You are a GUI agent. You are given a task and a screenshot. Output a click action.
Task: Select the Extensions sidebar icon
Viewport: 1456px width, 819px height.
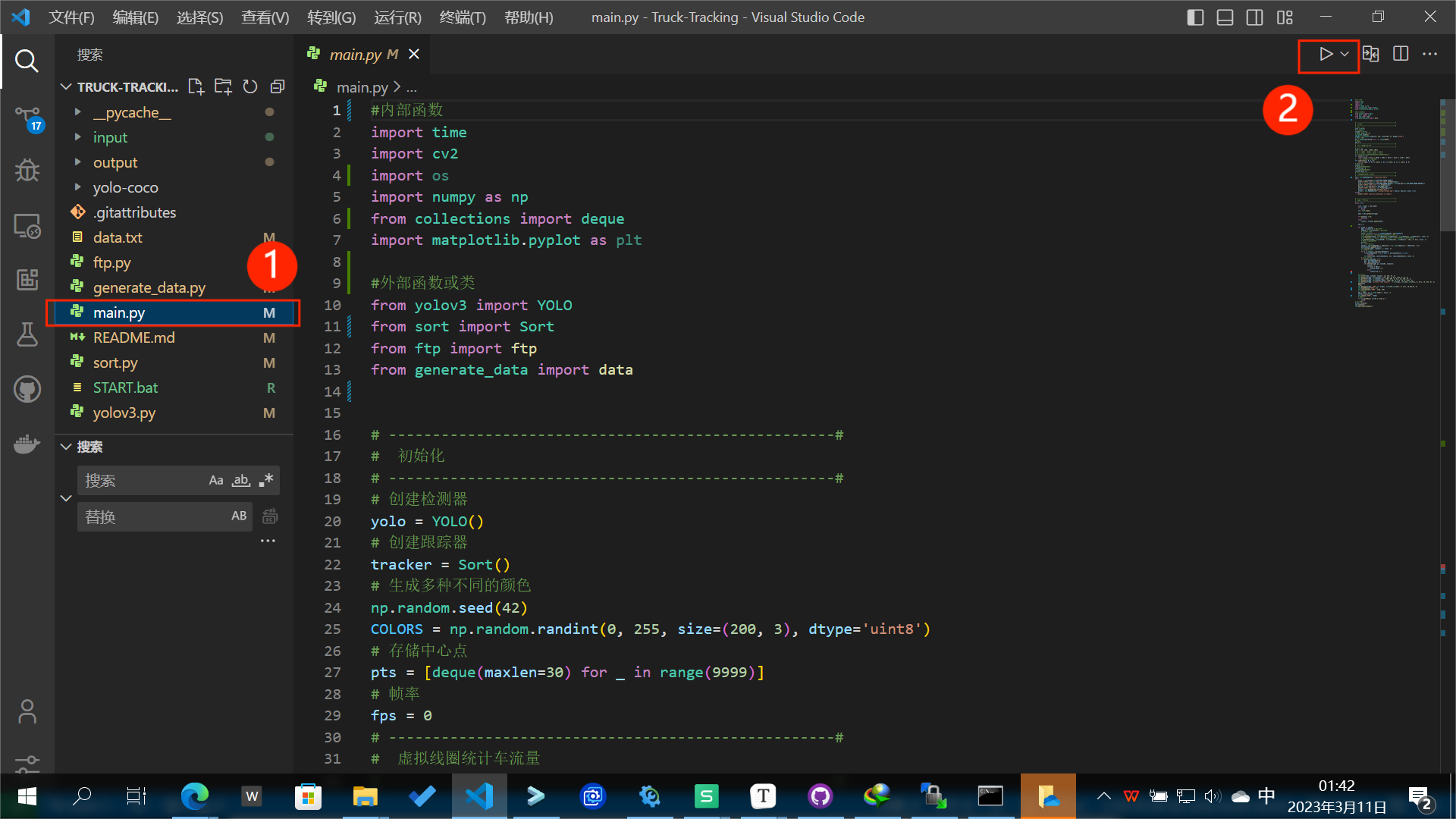coord(27,280)
